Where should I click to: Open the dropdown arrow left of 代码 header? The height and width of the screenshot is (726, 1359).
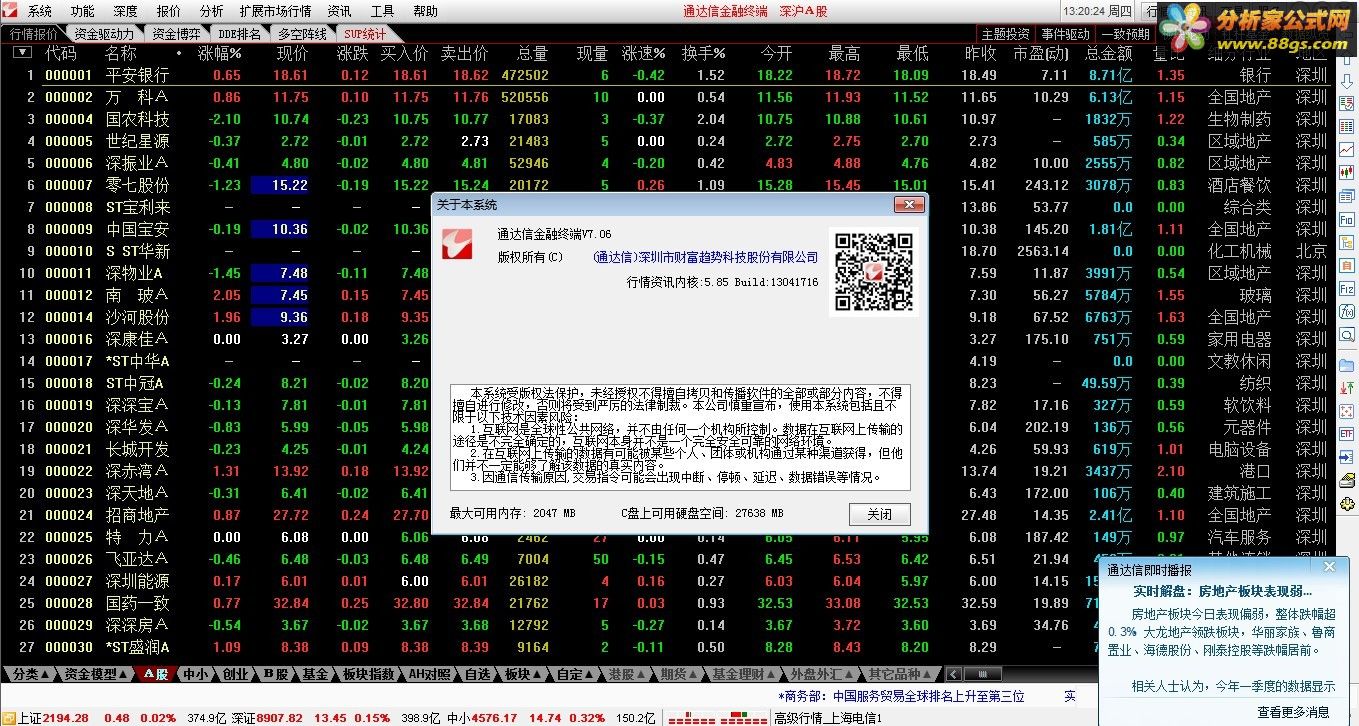(x=21, y=52)
